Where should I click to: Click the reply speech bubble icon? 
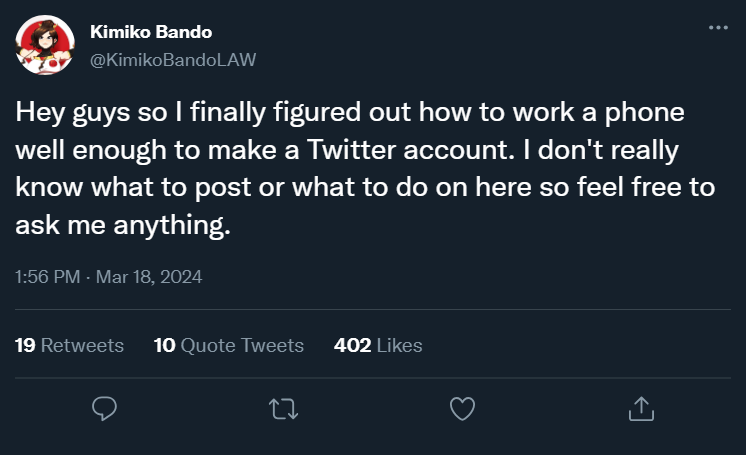click(105, 407)
